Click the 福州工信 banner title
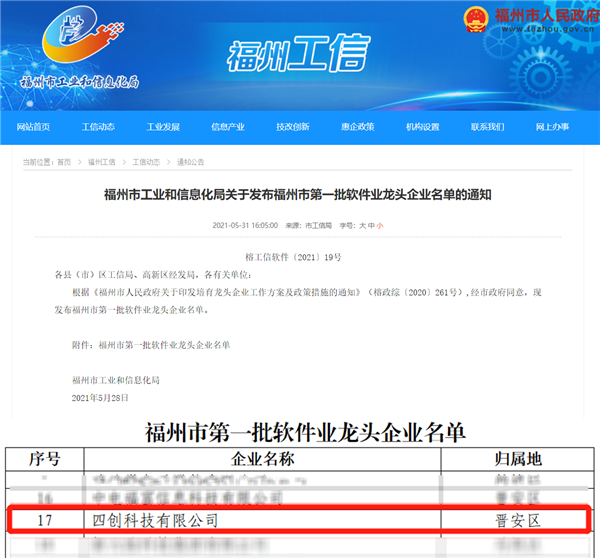 (299, 53)
